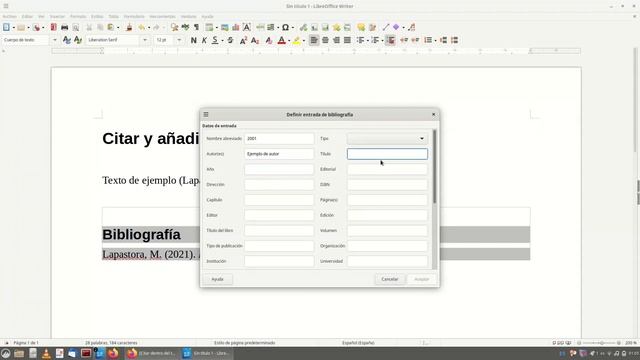Click the highlighting color swatch

pyautogui.click(x=297, y=40)
